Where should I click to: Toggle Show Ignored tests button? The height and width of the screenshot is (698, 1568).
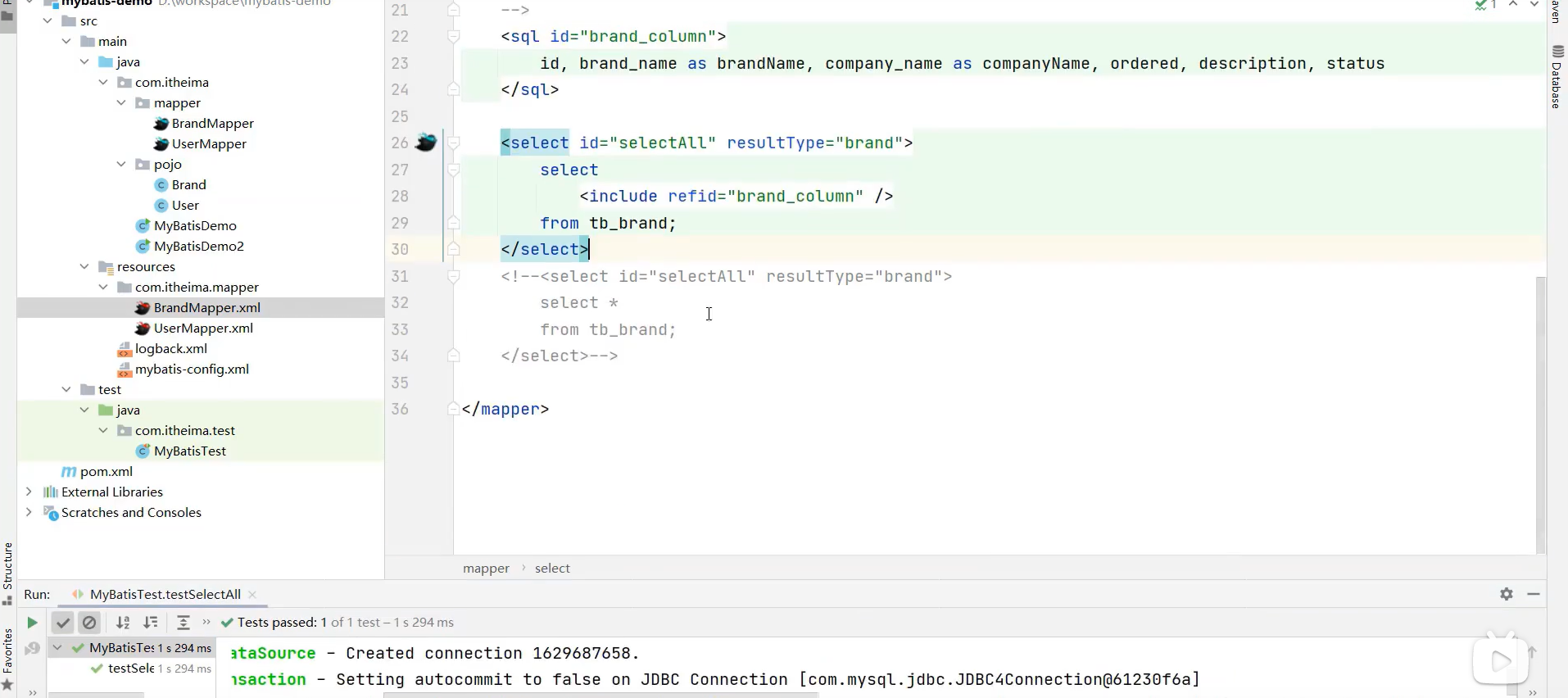[89, 623]
